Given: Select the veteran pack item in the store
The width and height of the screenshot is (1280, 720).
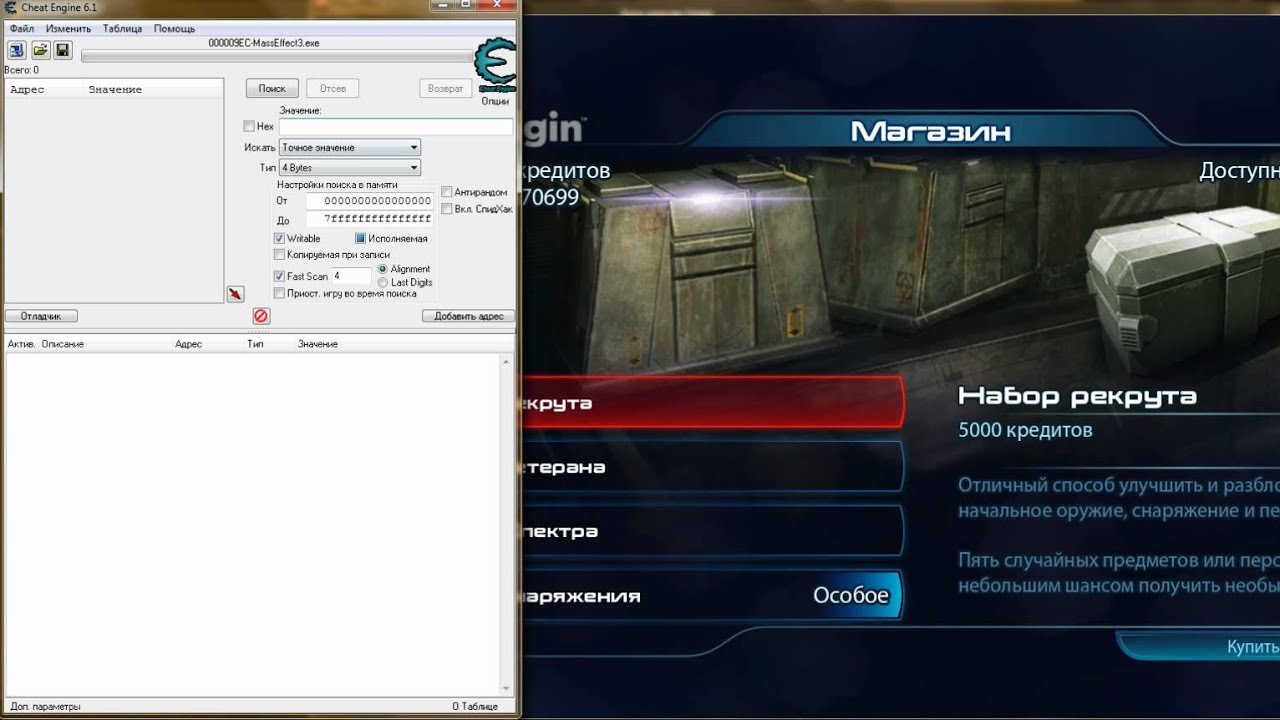Looking at the screenshot, I should coord(711,467).
